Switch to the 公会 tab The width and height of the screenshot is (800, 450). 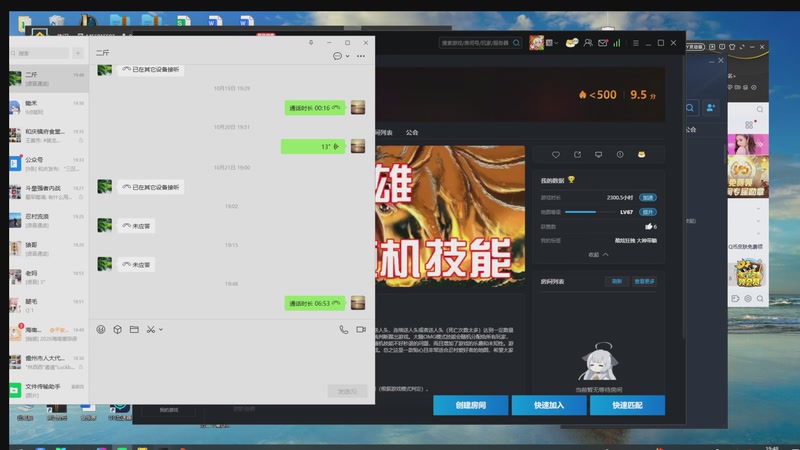412,133
